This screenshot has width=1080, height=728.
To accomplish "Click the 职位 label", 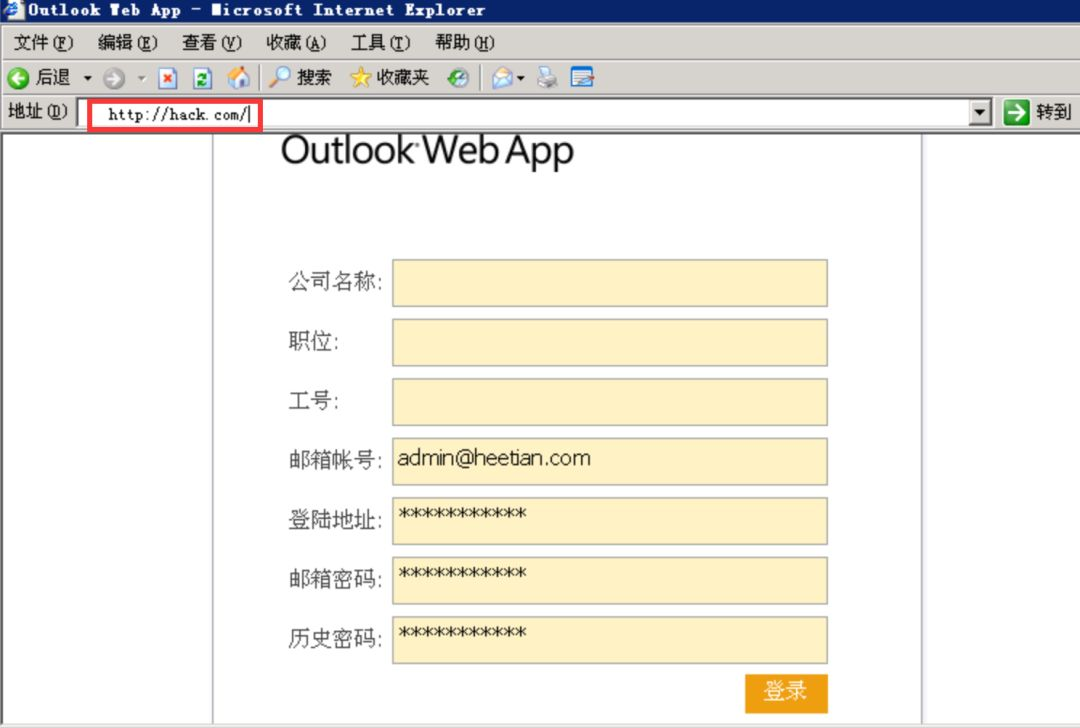I will tap(313, 341).
